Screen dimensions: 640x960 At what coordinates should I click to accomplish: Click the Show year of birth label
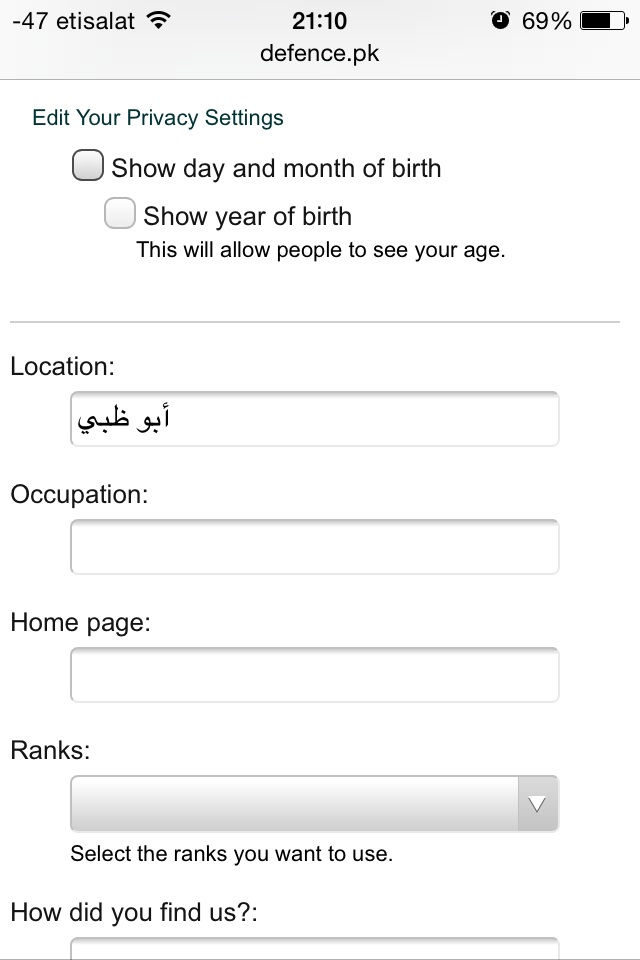coord(247,217)
